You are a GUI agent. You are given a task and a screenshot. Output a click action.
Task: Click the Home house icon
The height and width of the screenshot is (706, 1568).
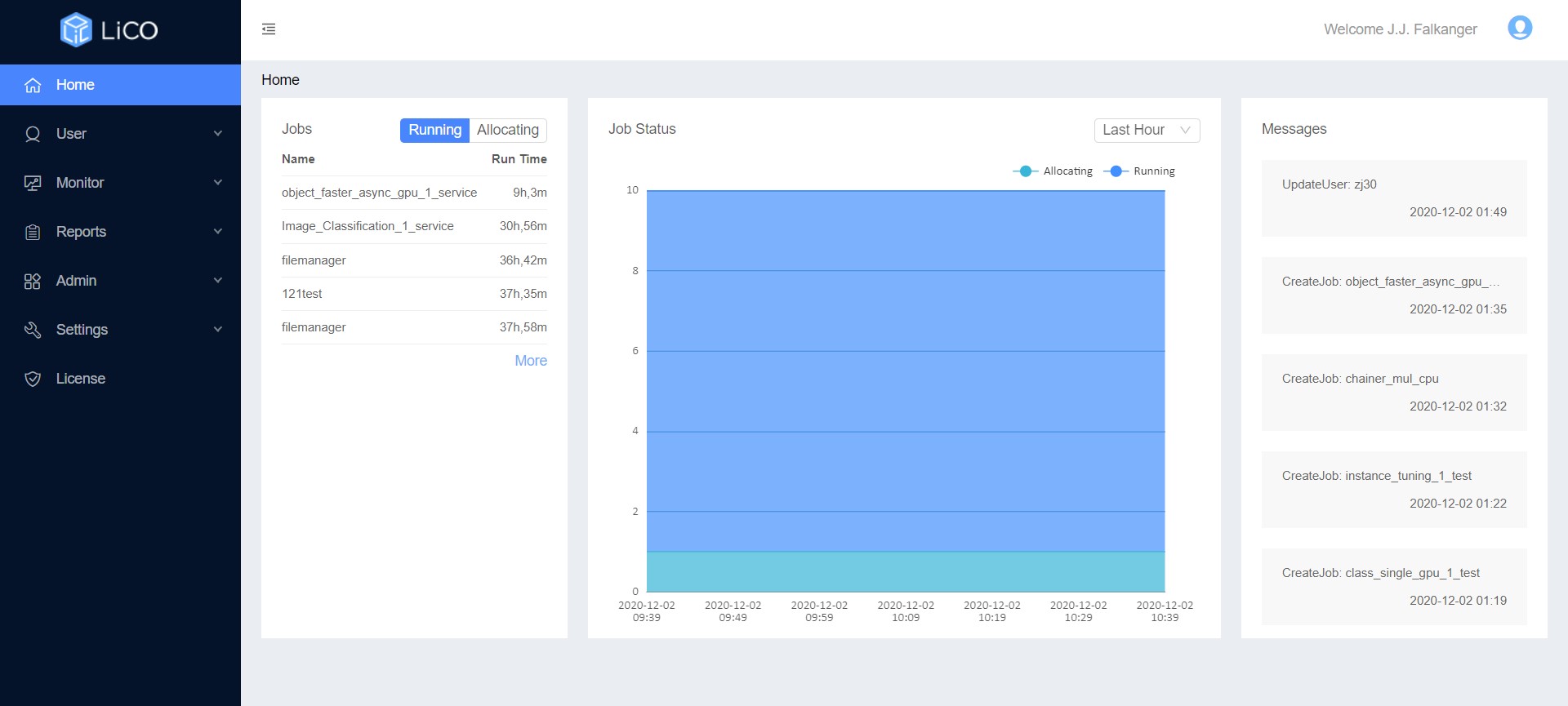[x=33, y=85]
